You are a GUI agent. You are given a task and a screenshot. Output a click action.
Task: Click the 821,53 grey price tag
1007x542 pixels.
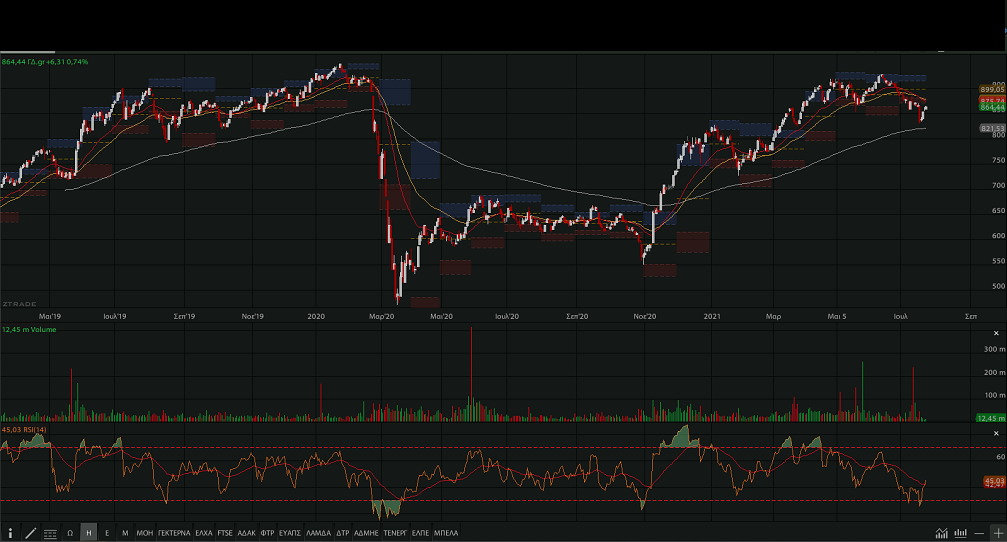pos(992,128)
